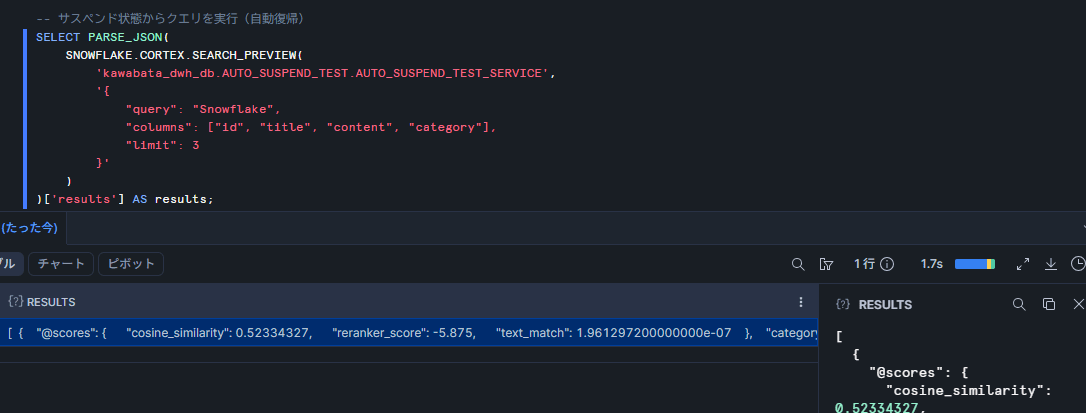
Task: Close the RESULTS detail side panel
Action: 1078,304
